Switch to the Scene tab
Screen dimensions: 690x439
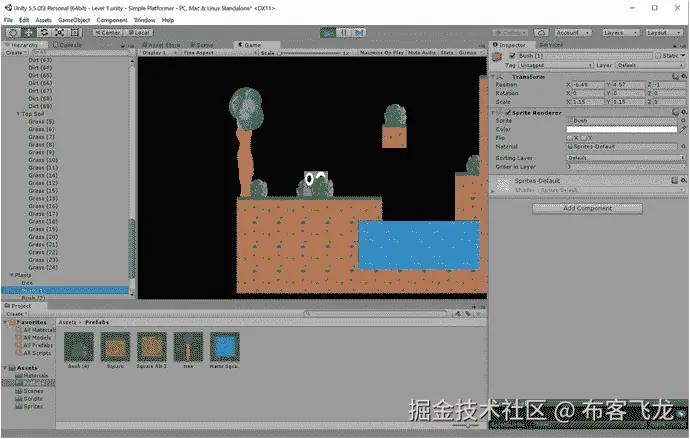pyautogui.click(x=202, y=45)
